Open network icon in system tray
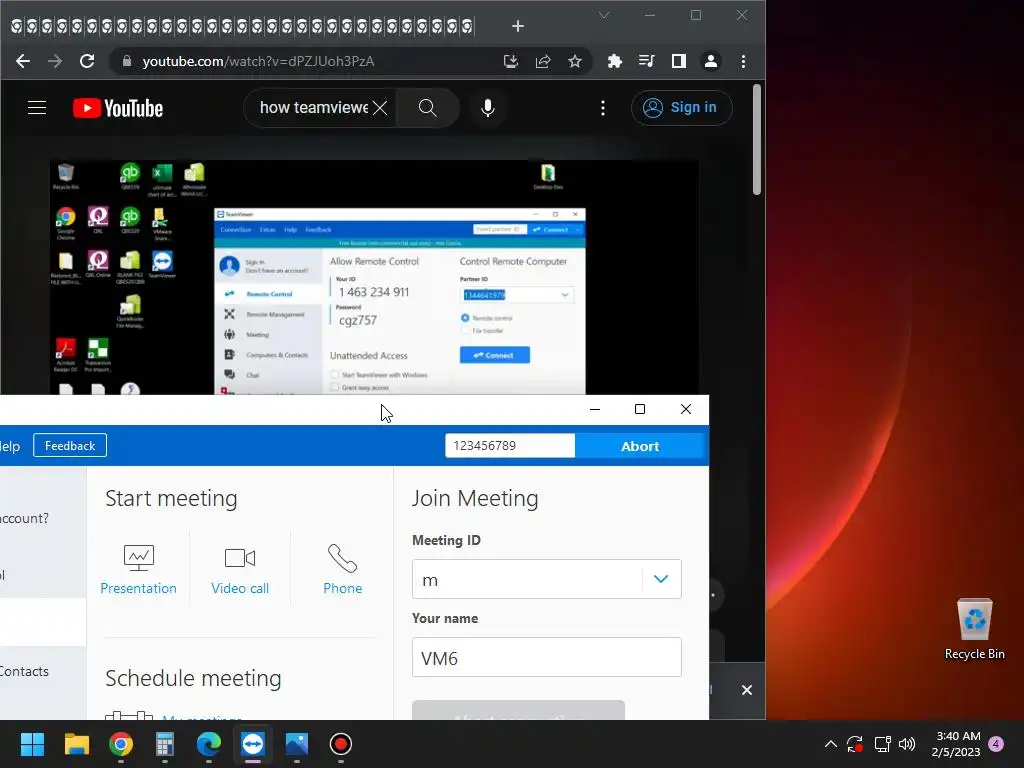 [882, 744]
